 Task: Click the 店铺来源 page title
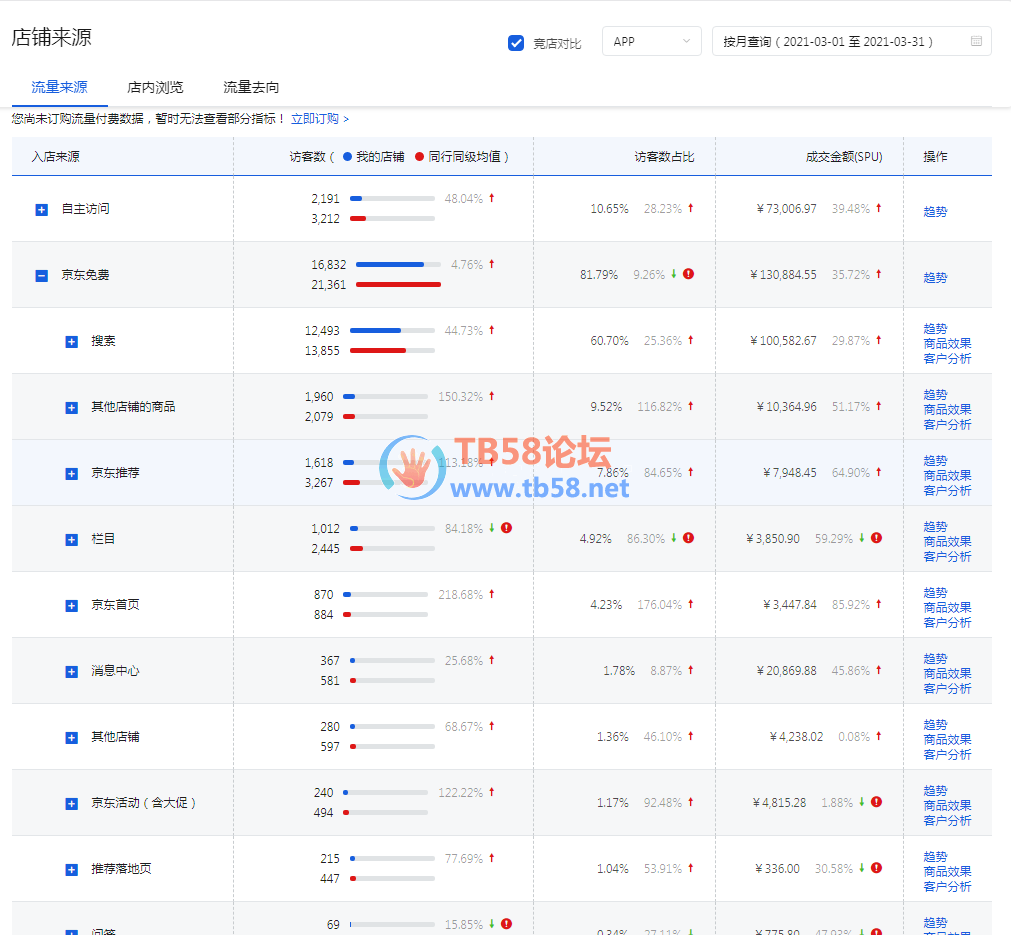[52, 37]
